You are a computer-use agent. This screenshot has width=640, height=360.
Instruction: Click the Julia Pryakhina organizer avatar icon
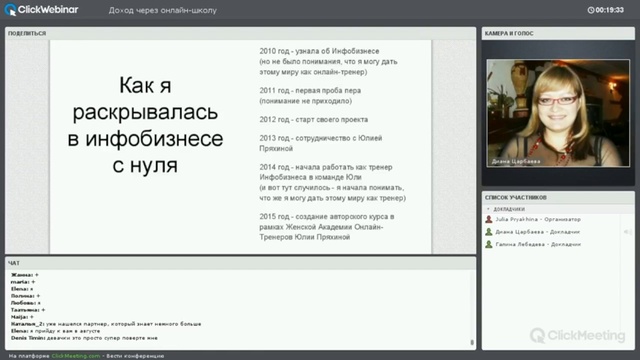point(489,219)
